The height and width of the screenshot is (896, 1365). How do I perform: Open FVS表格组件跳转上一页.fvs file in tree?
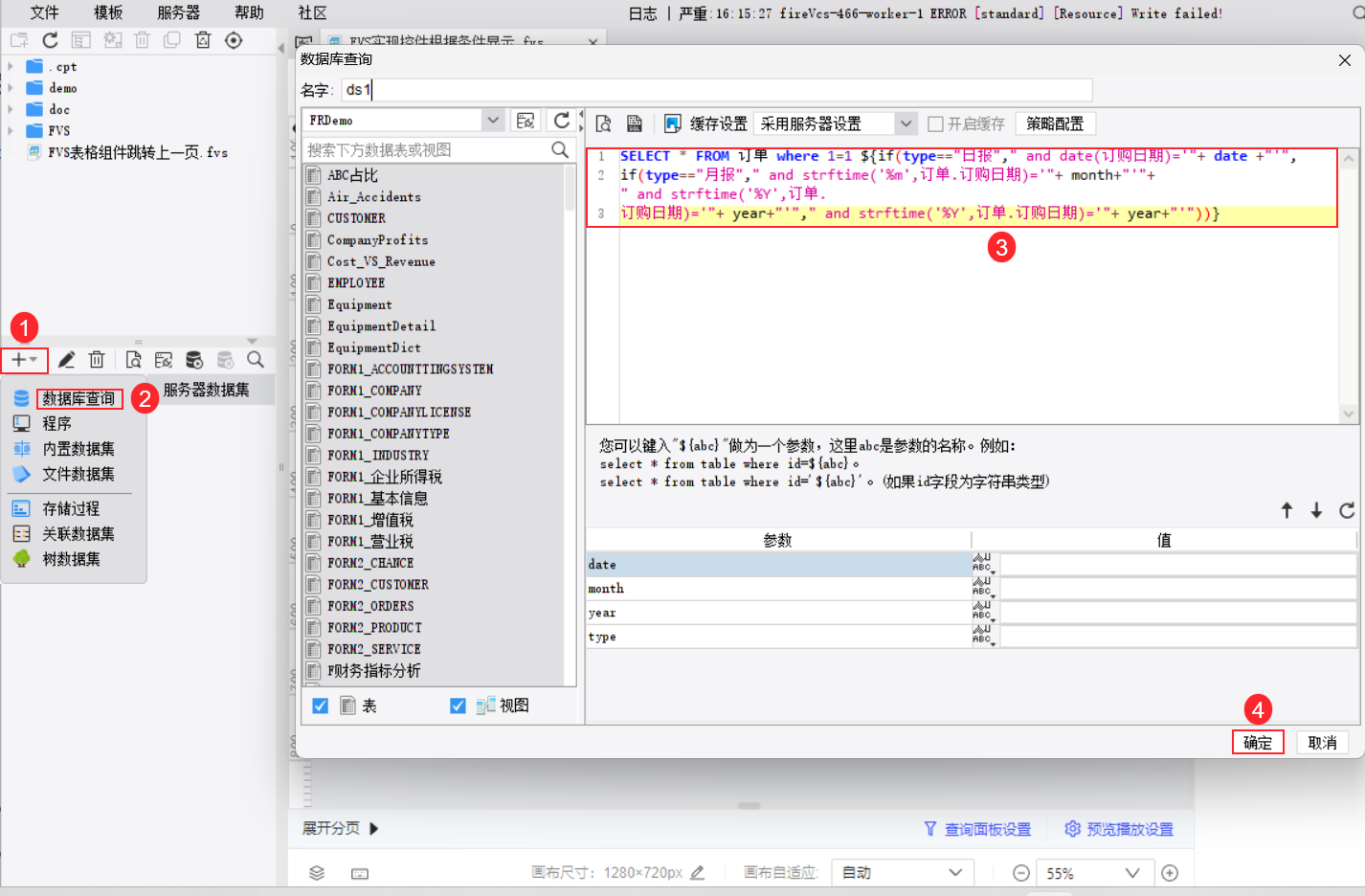pos(138,152)
